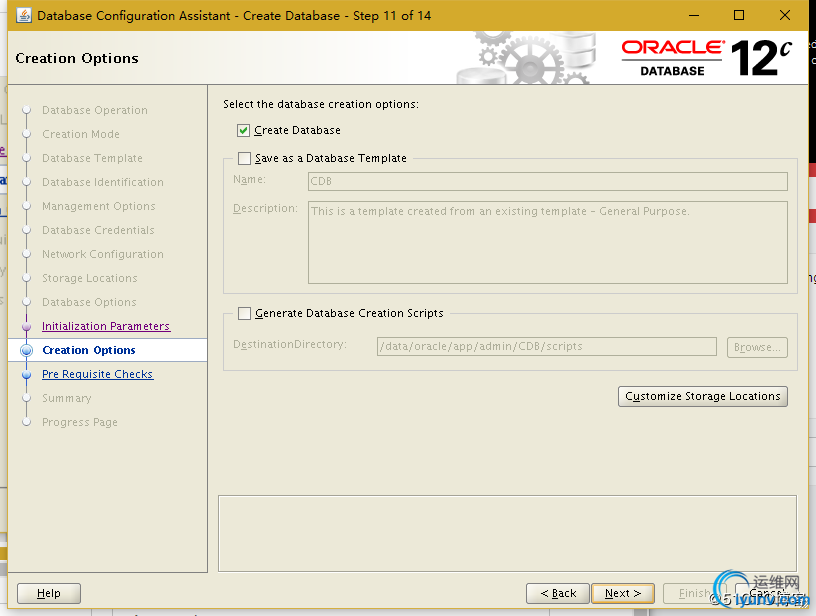Click the template Description text area
The width and height of the screenshot is (816, 616).
point(547,242)
